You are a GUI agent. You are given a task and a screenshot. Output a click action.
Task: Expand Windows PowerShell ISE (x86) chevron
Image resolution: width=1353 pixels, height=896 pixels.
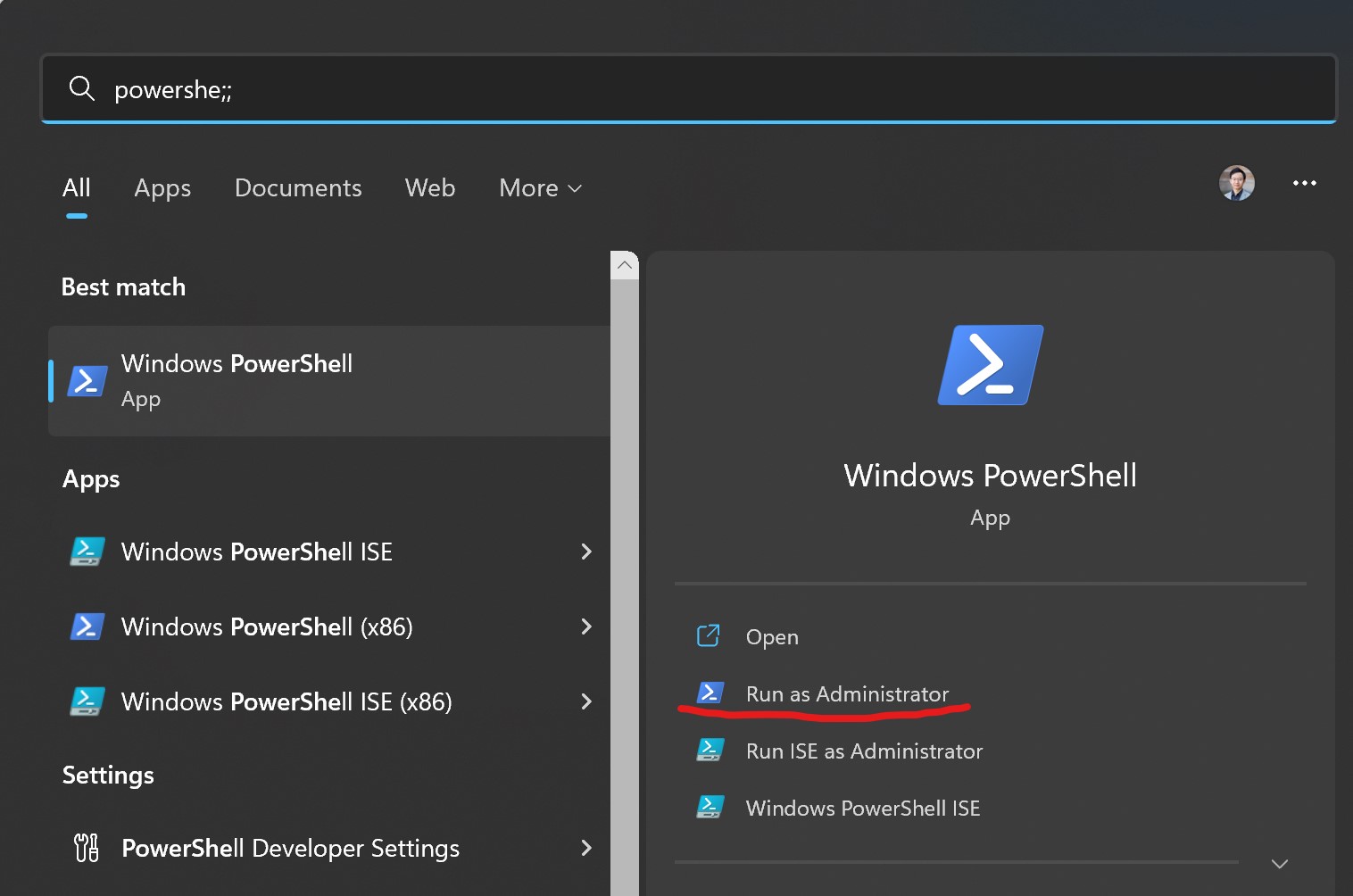(586, 701)
